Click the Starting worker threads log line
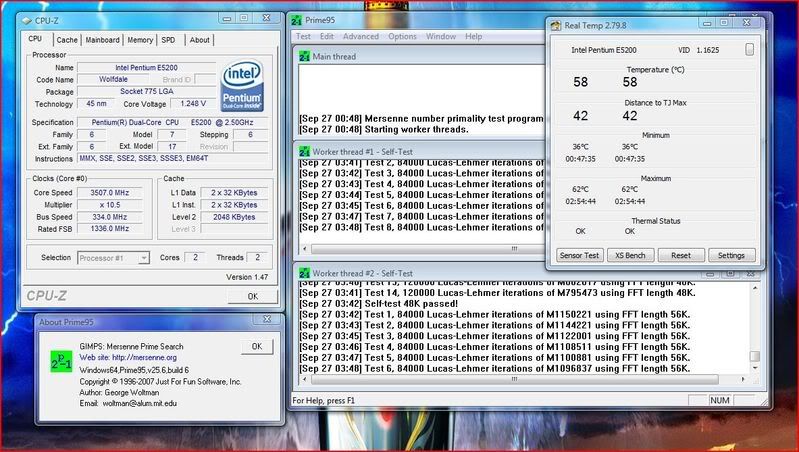The image size is (799, 452). (384, 129)
